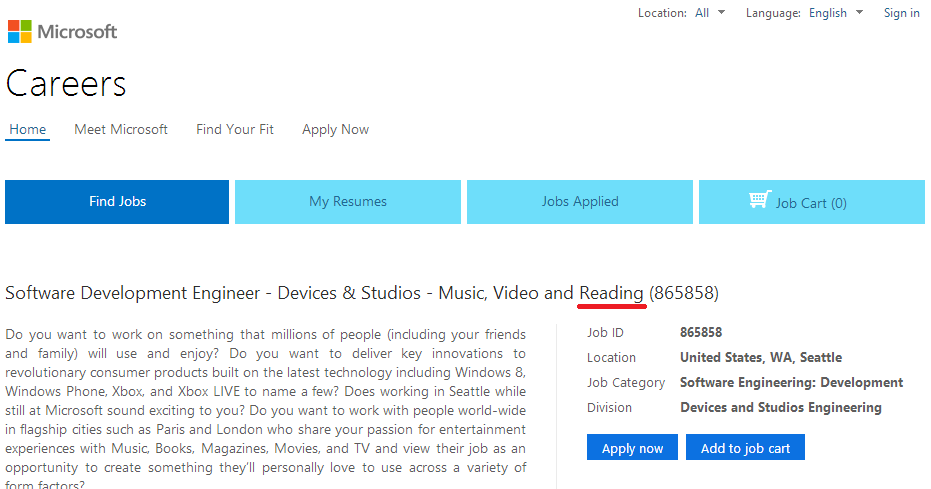Image resolution: width=931 pixels, height=489 pixels.
Task: Open the Meet Microsoft menu item
Action: [121, 129]
